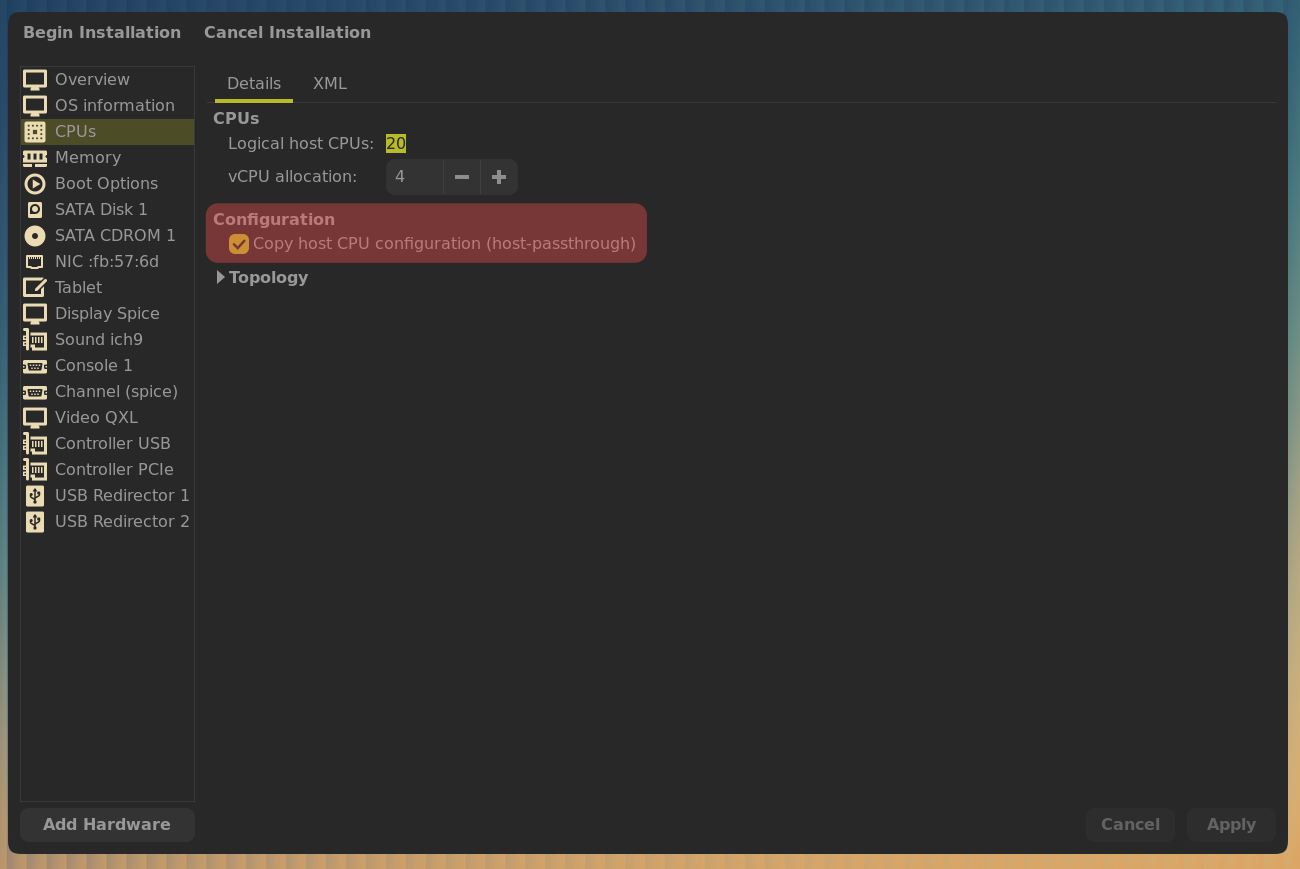This screenshot has height=869, width=1300.
Task: Select the Boot Options play icon
Action: [x=35, y=184]
